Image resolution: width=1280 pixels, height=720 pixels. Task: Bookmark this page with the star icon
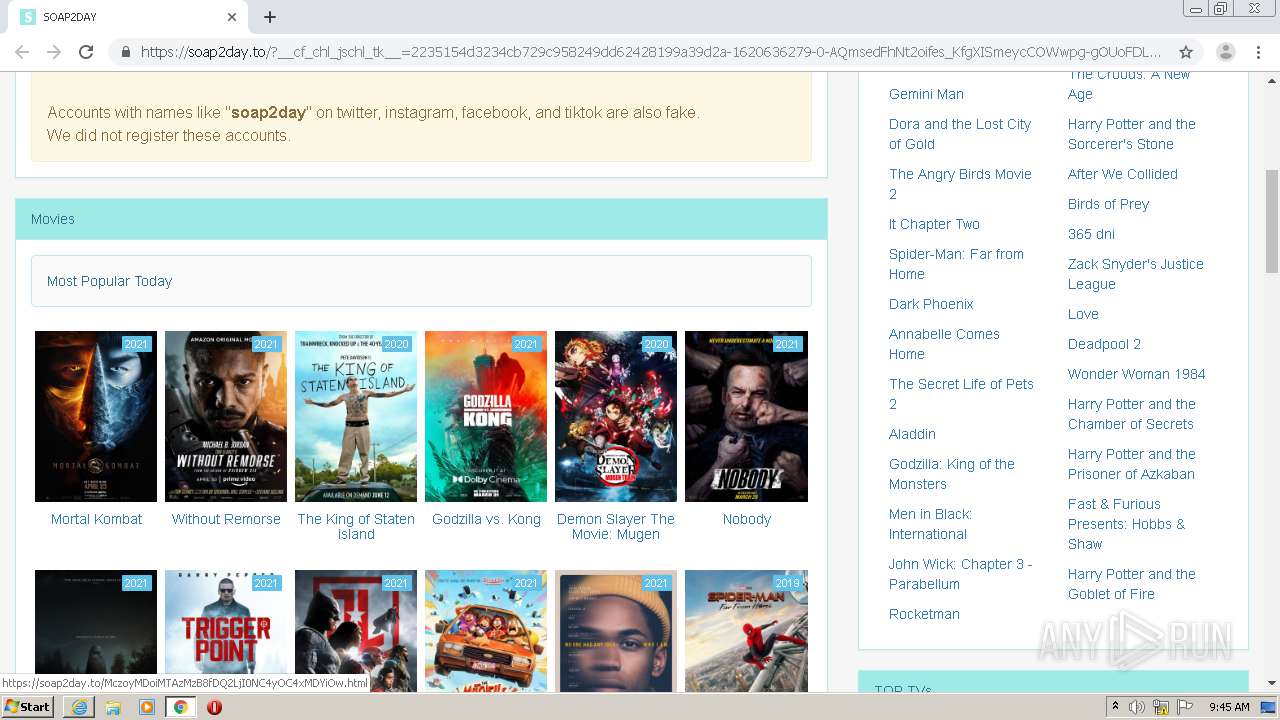pos(1186,52)
